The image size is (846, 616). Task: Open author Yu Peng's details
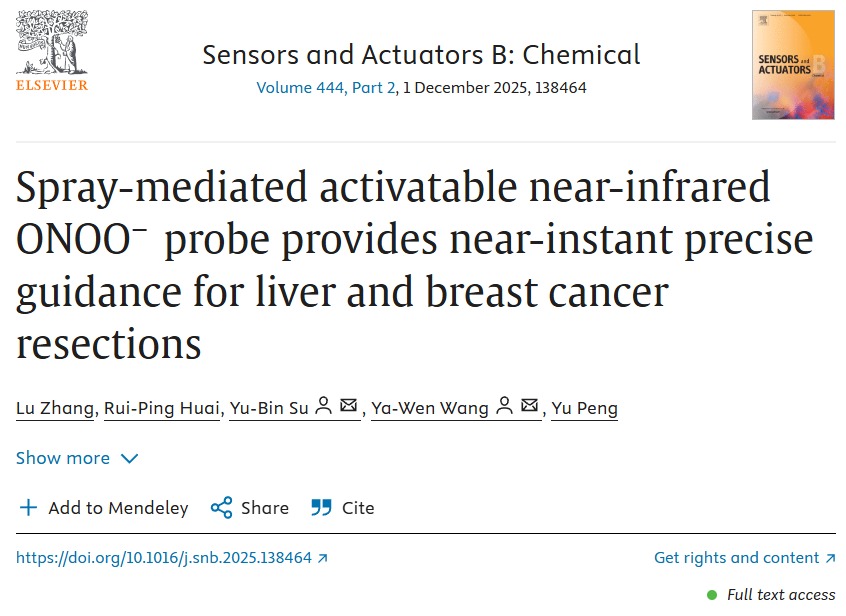pyautogui.click(x=584, y=408)
